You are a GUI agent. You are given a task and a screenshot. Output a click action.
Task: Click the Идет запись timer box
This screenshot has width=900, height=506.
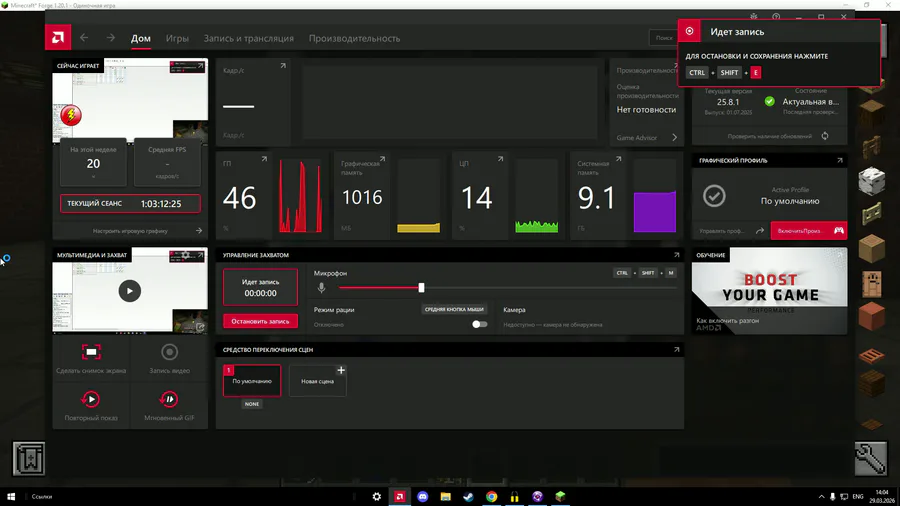click(x=261, y=287)
